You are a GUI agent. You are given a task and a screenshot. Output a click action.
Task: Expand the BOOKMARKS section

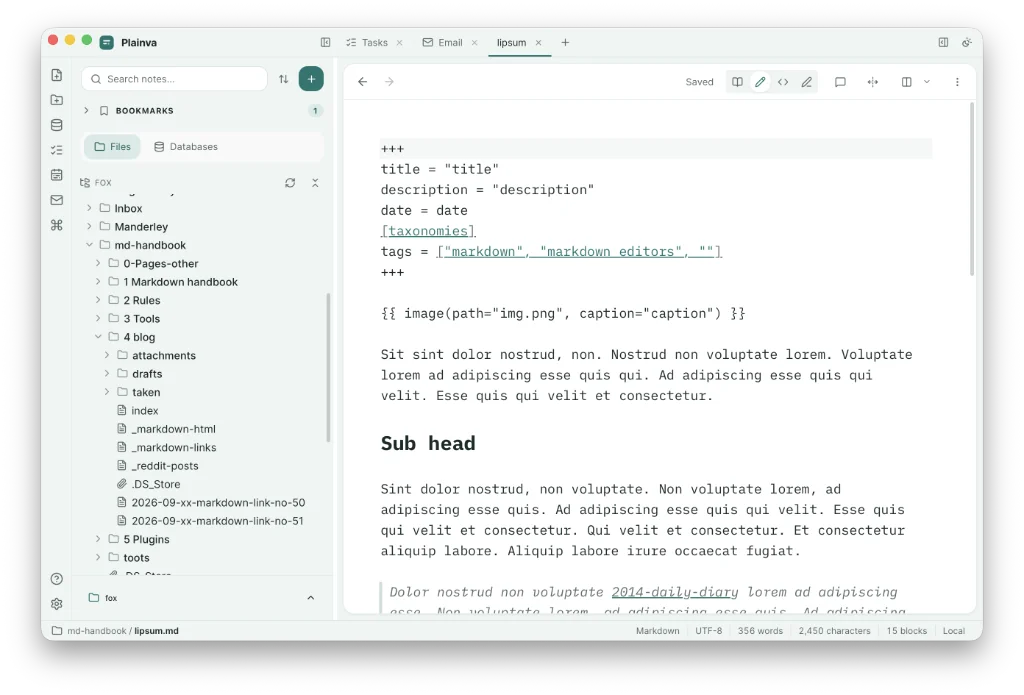(86, 110)
